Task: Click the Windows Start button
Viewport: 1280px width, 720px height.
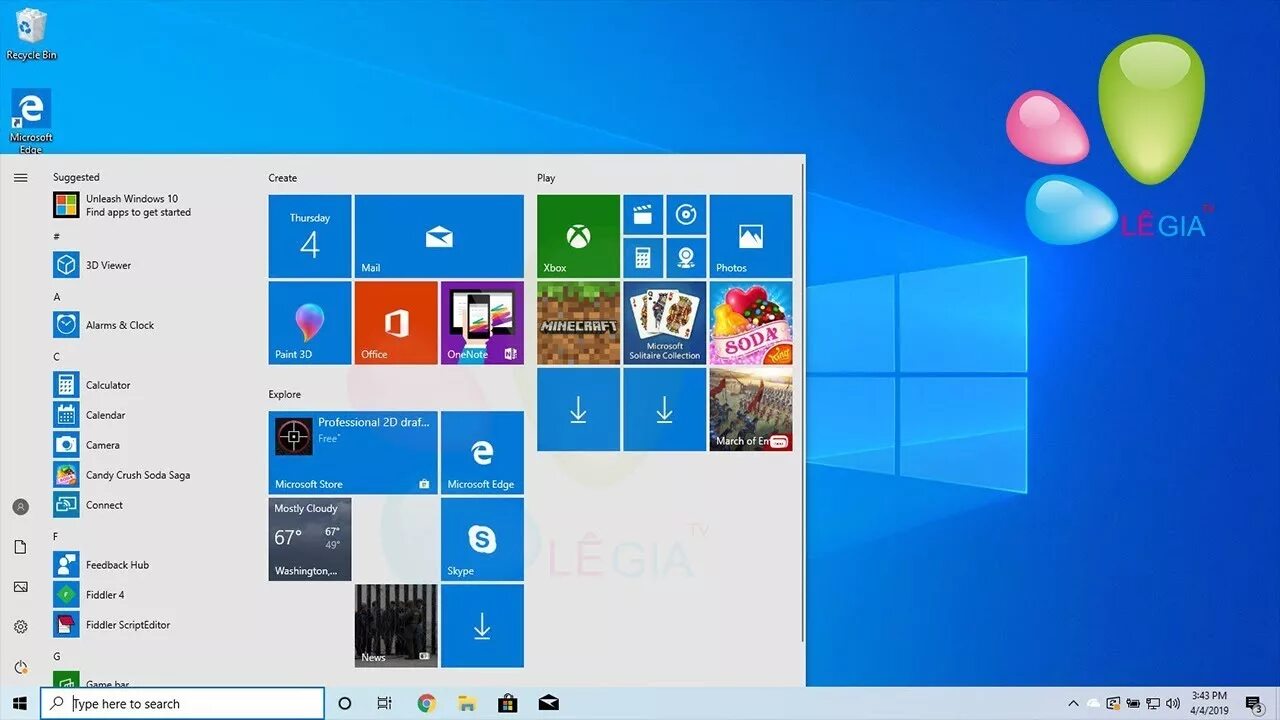Action: (x=20, y=703)
